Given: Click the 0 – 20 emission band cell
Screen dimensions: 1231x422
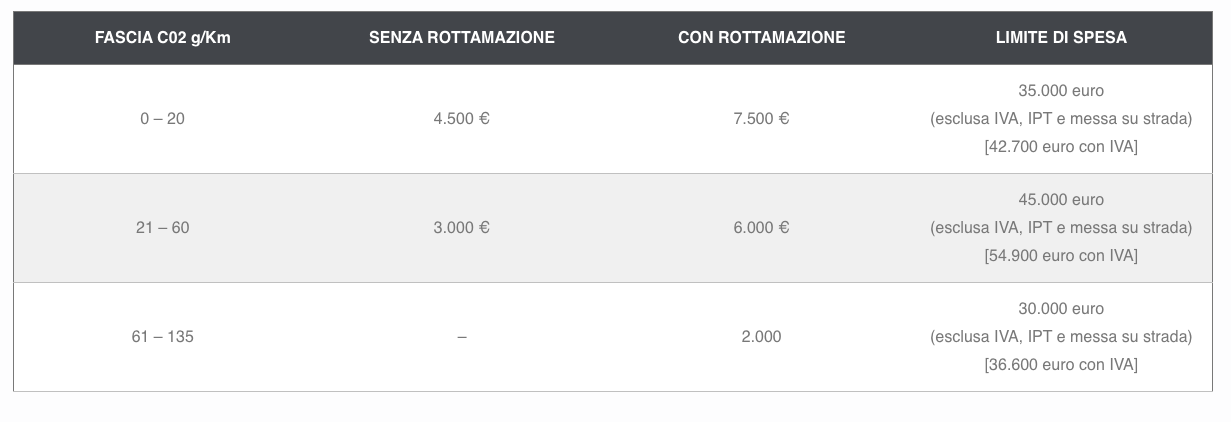Looking at the screenshot, I should 162,119.
